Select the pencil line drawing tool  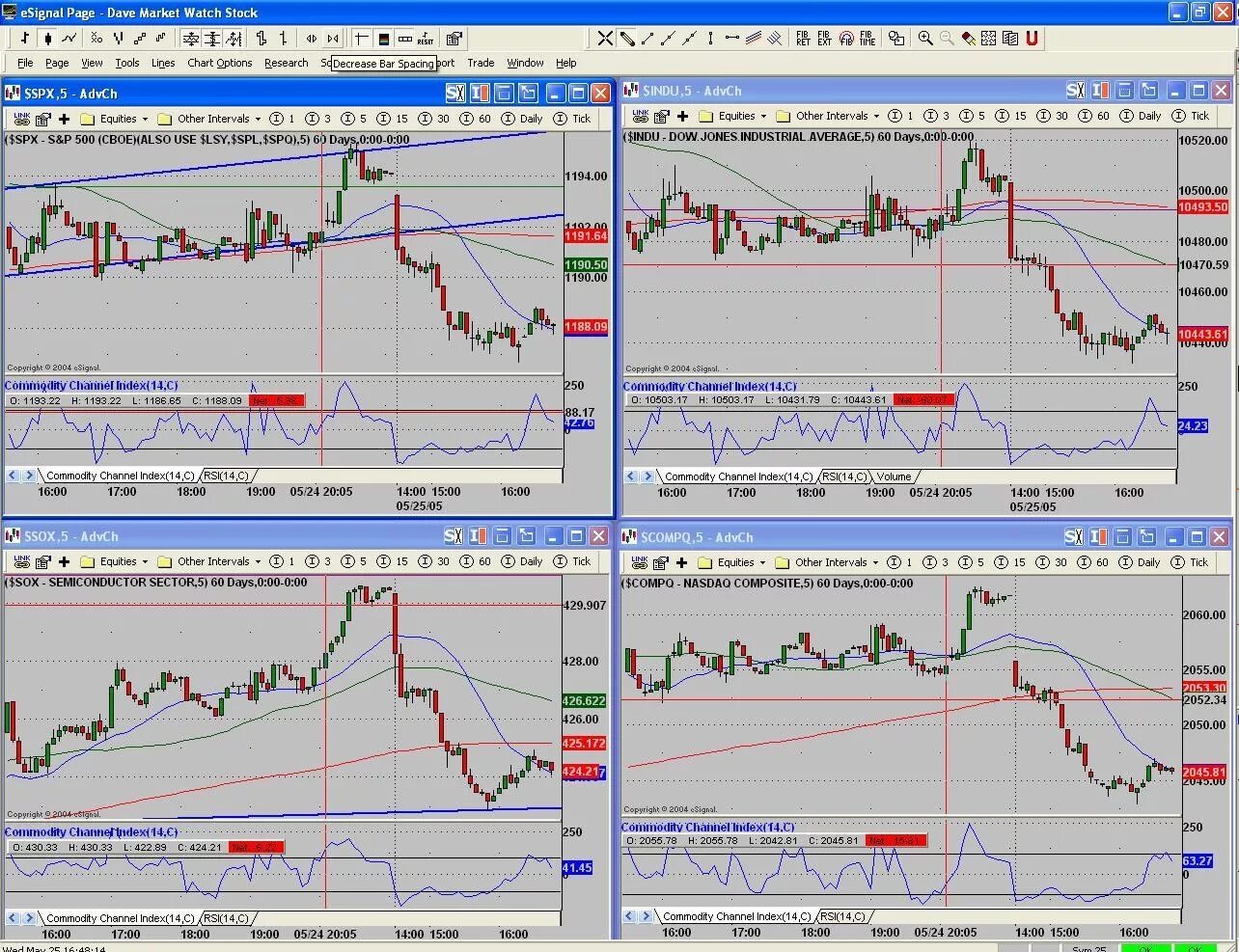(626, 39)
